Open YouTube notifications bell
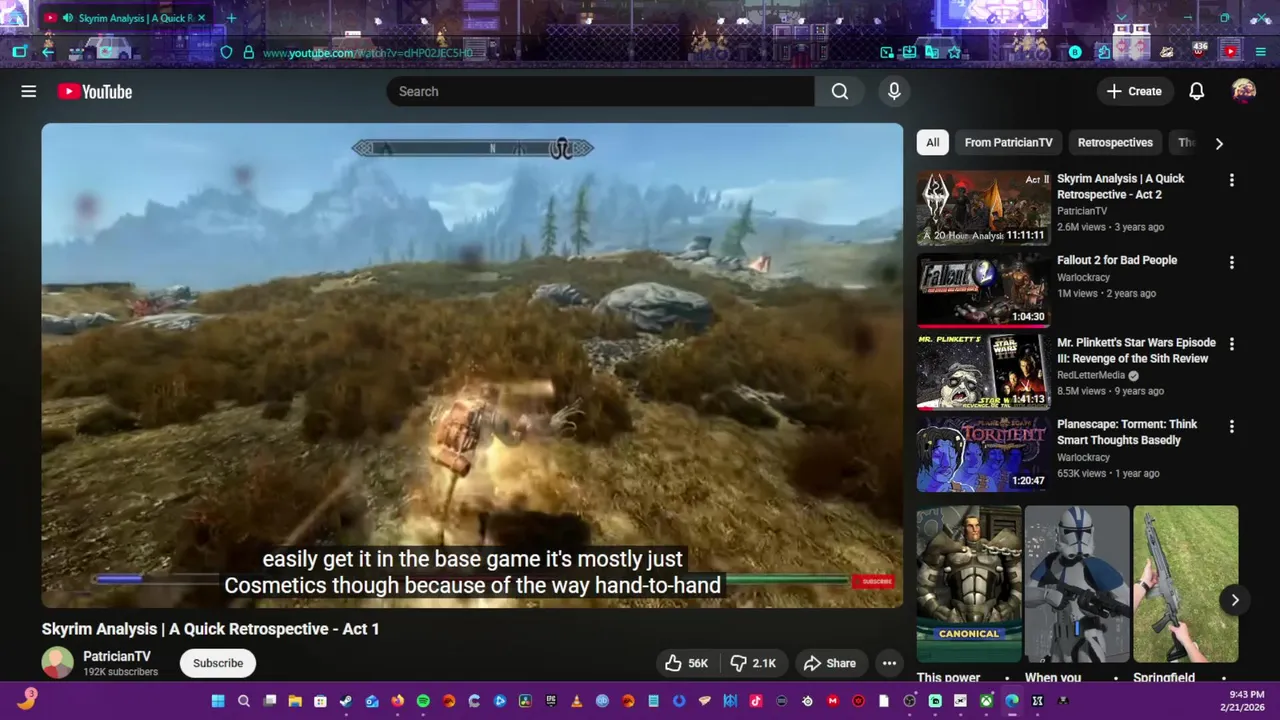The height and width of the screenshot is (720, 1280). [x=1196, y=91]
